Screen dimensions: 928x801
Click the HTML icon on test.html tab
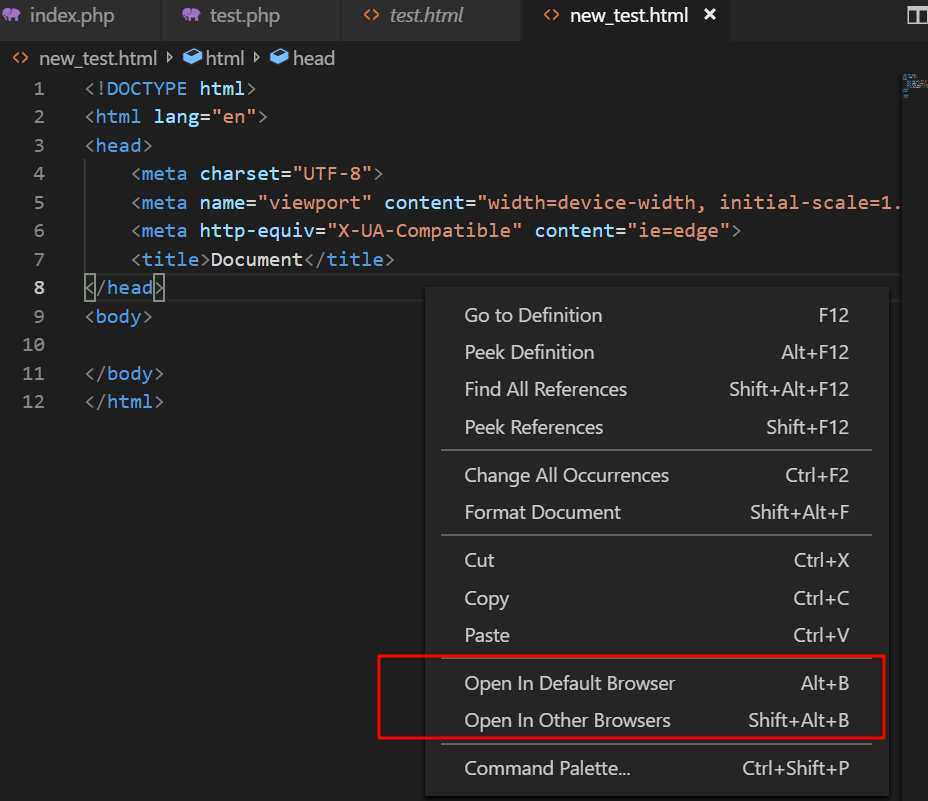coord(371,15)
